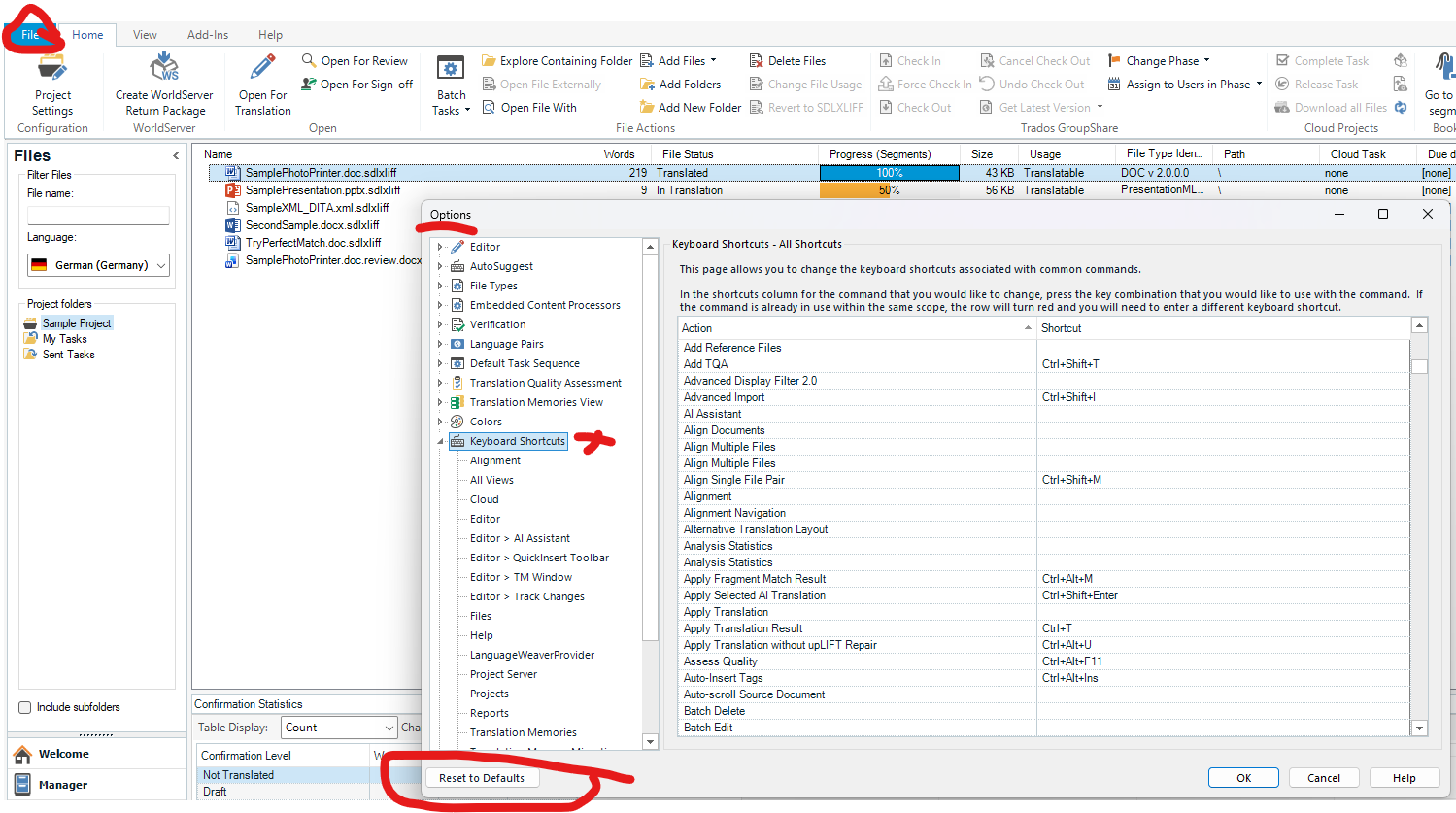Click the 100% progress bar for SamplePhotoPrinter

point(890,173)
